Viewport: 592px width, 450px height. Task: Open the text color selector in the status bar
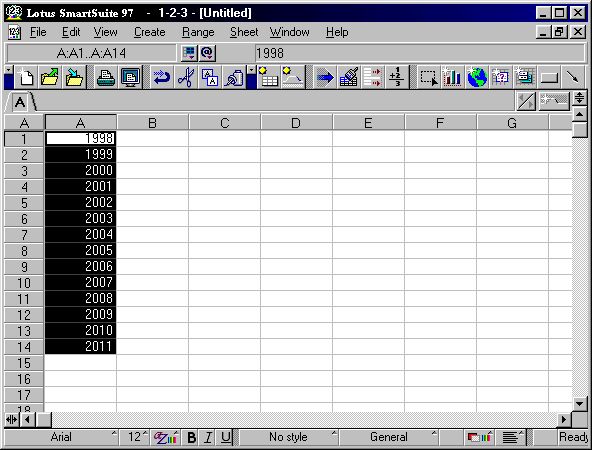click(165, 437)
